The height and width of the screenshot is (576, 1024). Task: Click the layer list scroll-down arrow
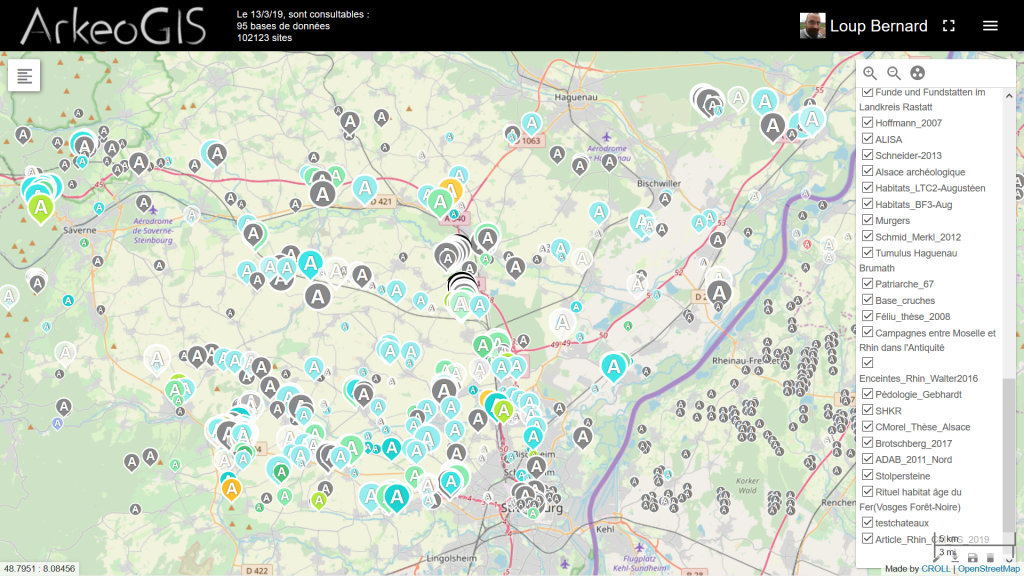pos(1009,560)
